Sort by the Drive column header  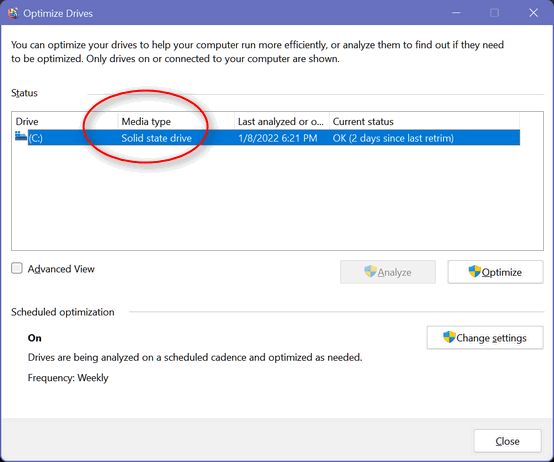pos(65,122)
